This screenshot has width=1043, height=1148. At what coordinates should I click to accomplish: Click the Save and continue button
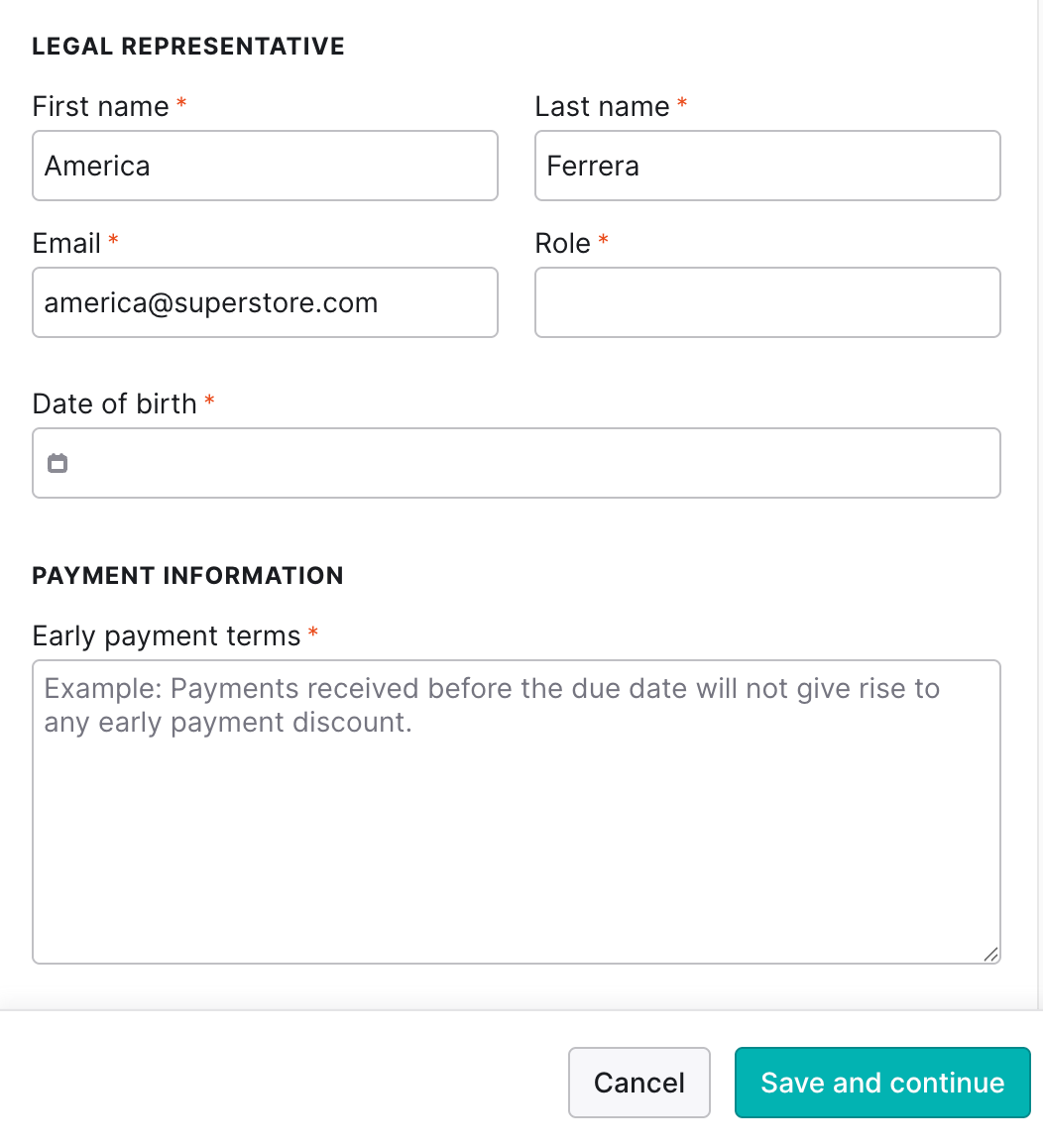[882, 1083]
